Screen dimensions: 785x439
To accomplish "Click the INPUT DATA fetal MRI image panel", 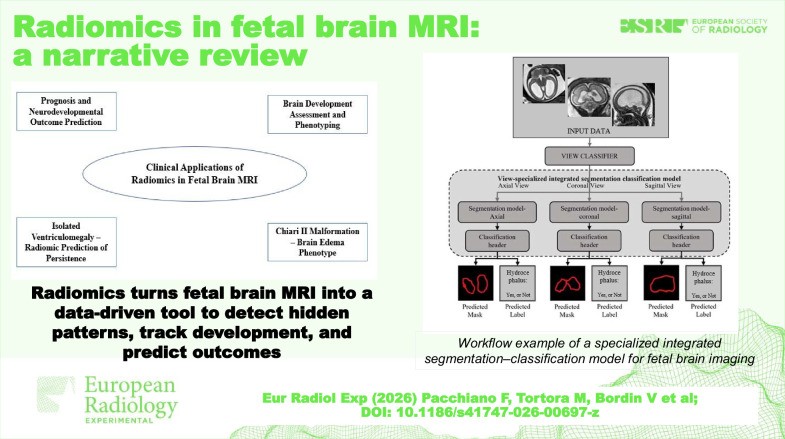I will [x=590, y=97].
